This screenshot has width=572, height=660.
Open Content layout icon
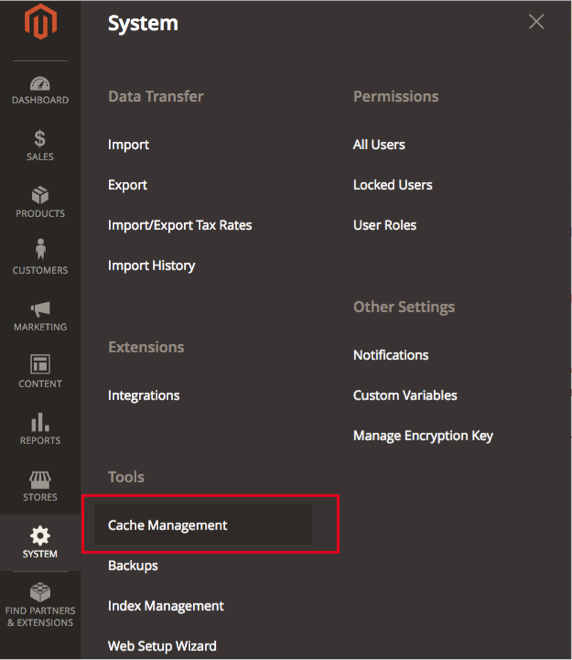point(40,364)
